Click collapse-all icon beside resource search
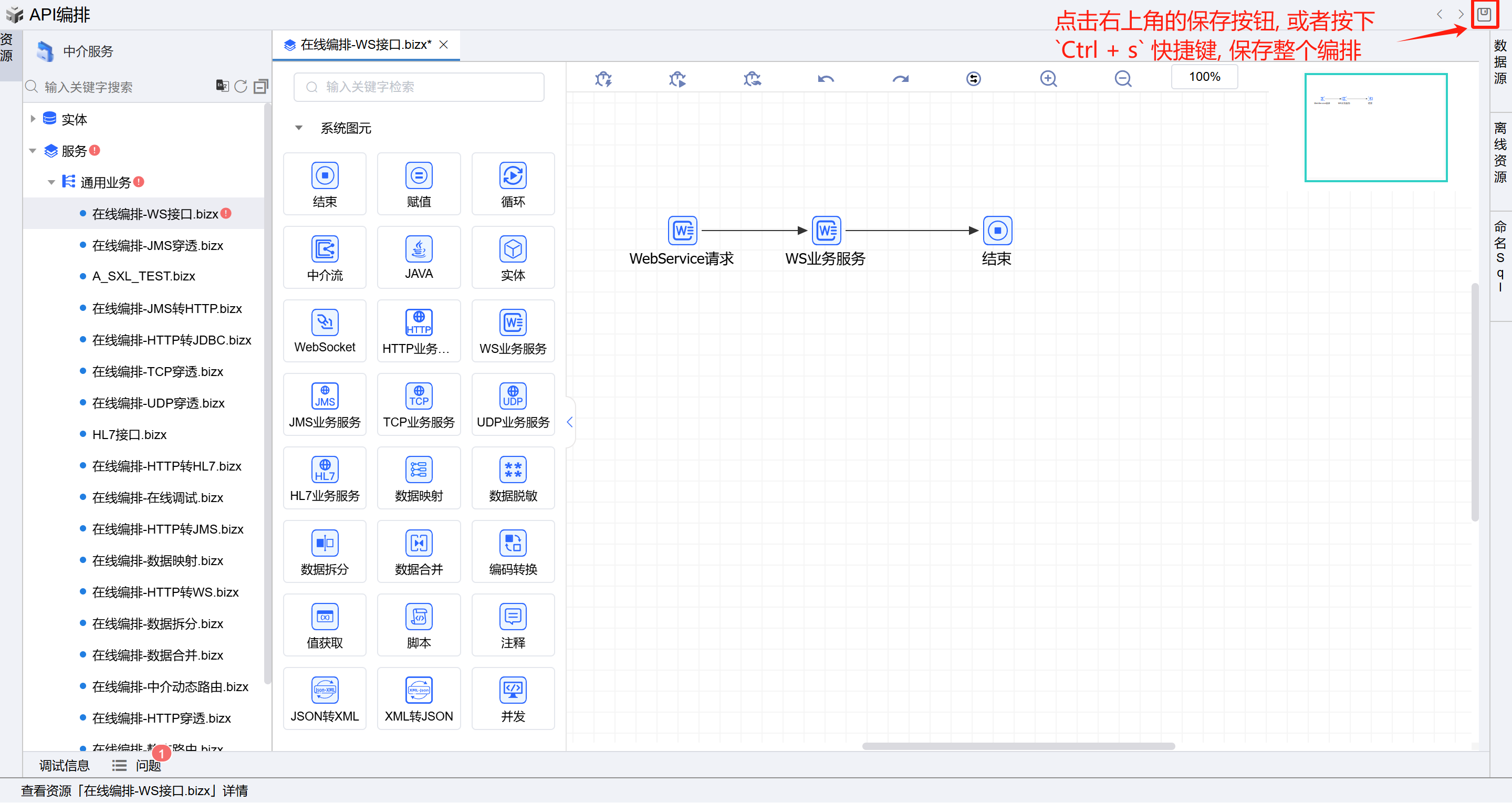This screenshot has width=1512, height=803. coord(260,87)
